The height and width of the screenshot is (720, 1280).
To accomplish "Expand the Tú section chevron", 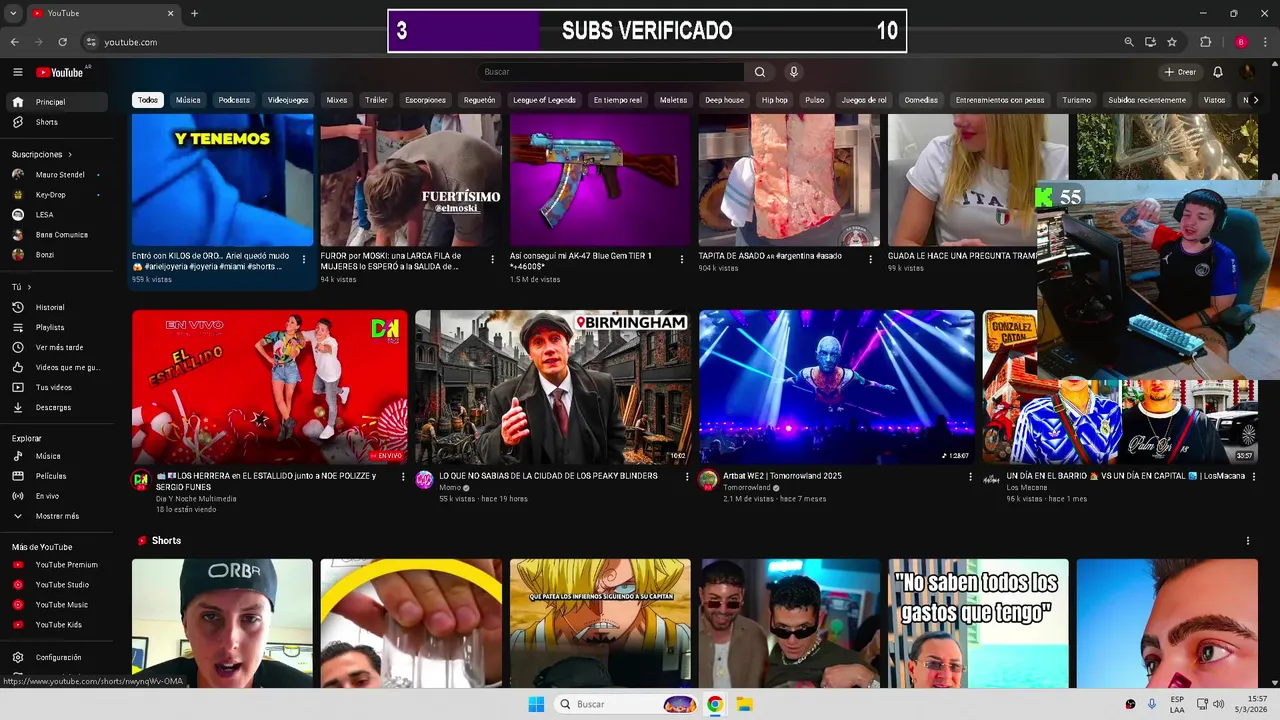I will click(28, 287).
